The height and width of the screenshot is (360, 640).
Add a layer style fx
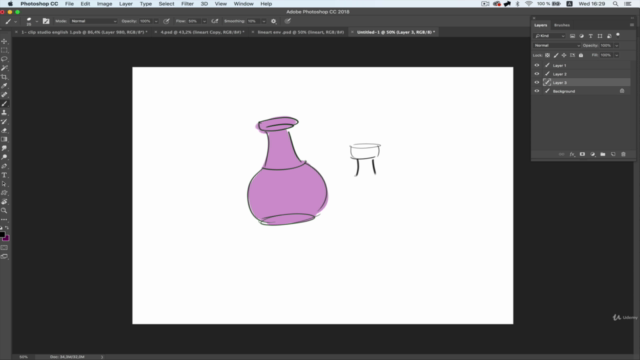click(572, 154)
